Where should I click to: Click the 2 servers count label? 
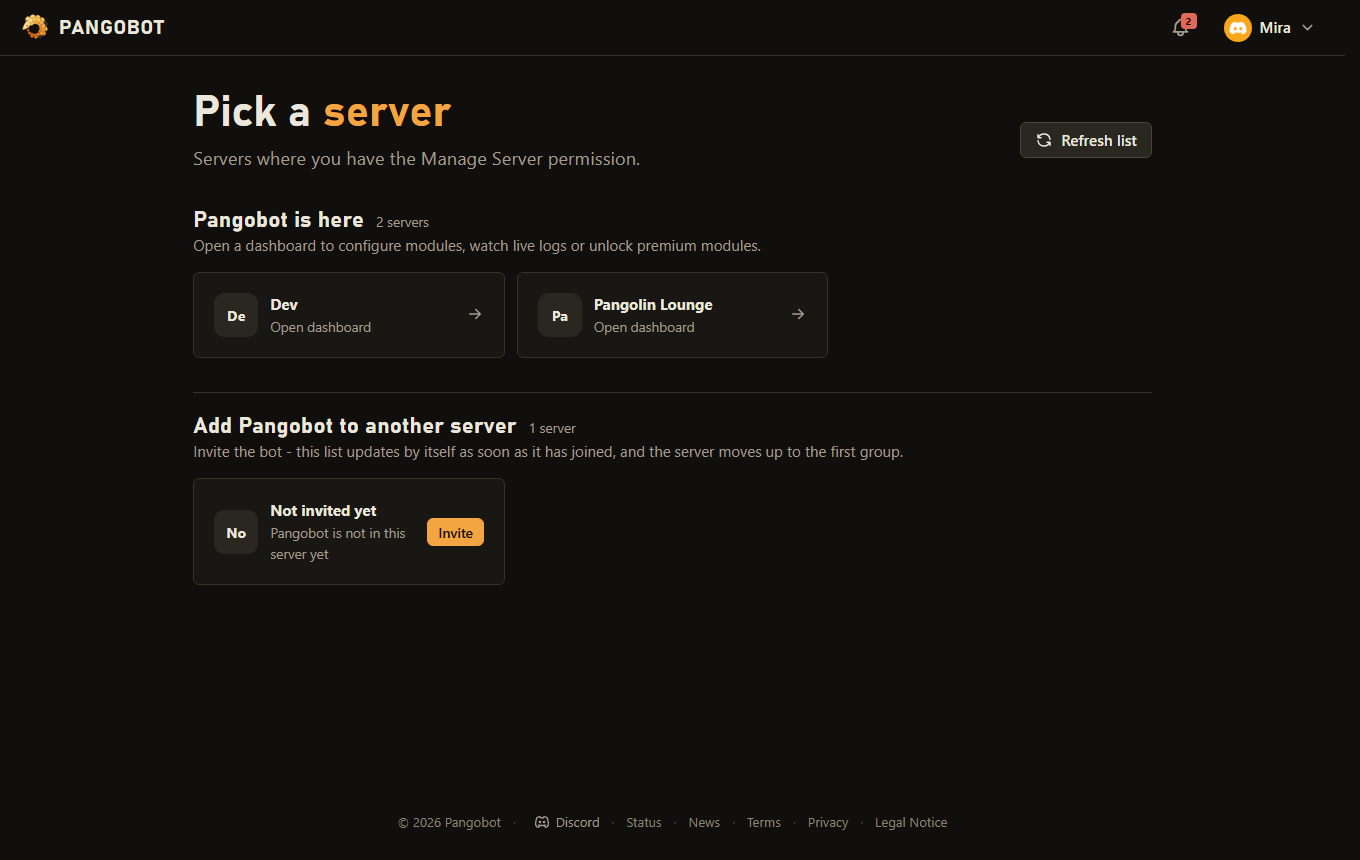[402, 222]
